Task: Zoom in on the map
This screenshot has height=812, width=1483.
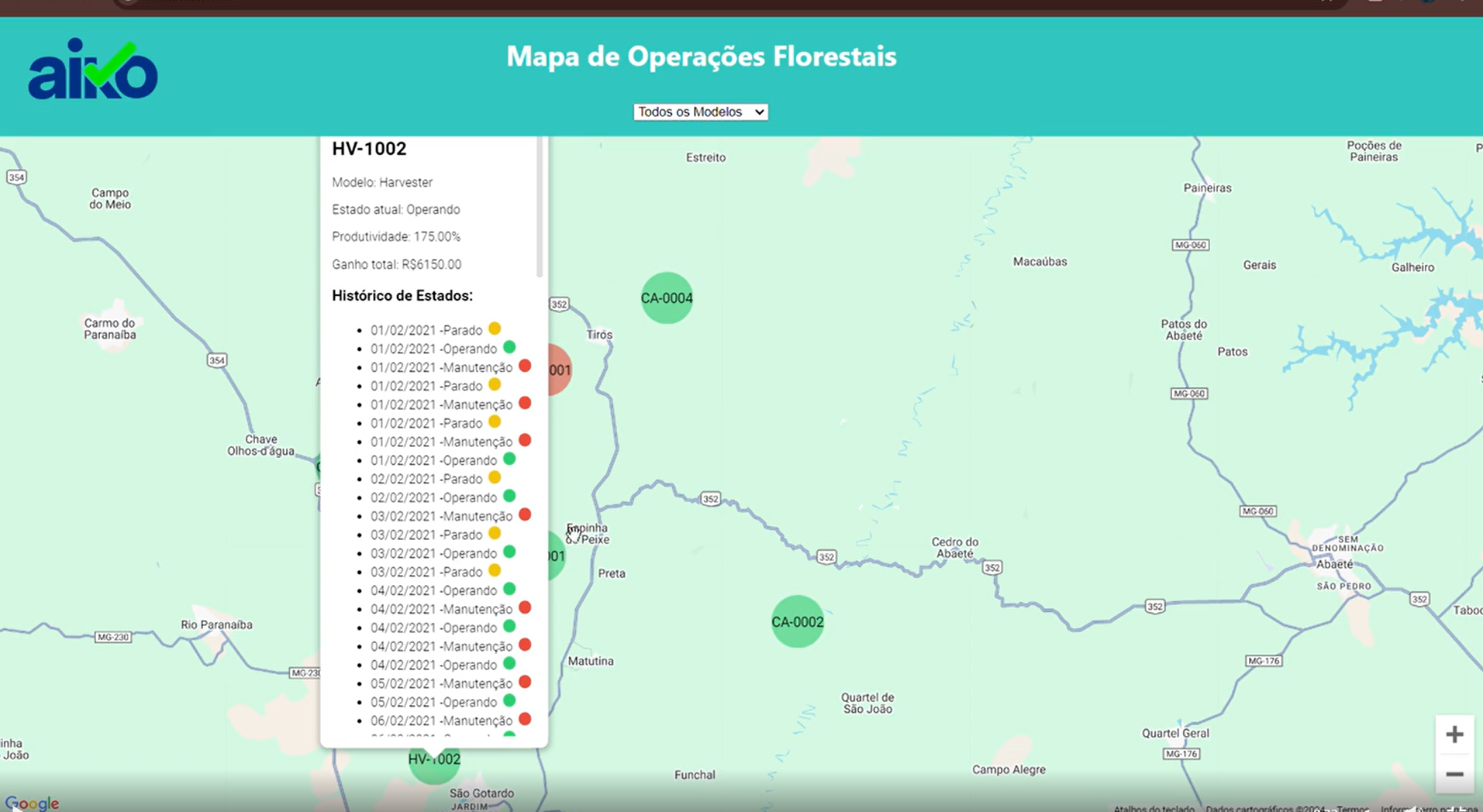Action: point(1454,735)
